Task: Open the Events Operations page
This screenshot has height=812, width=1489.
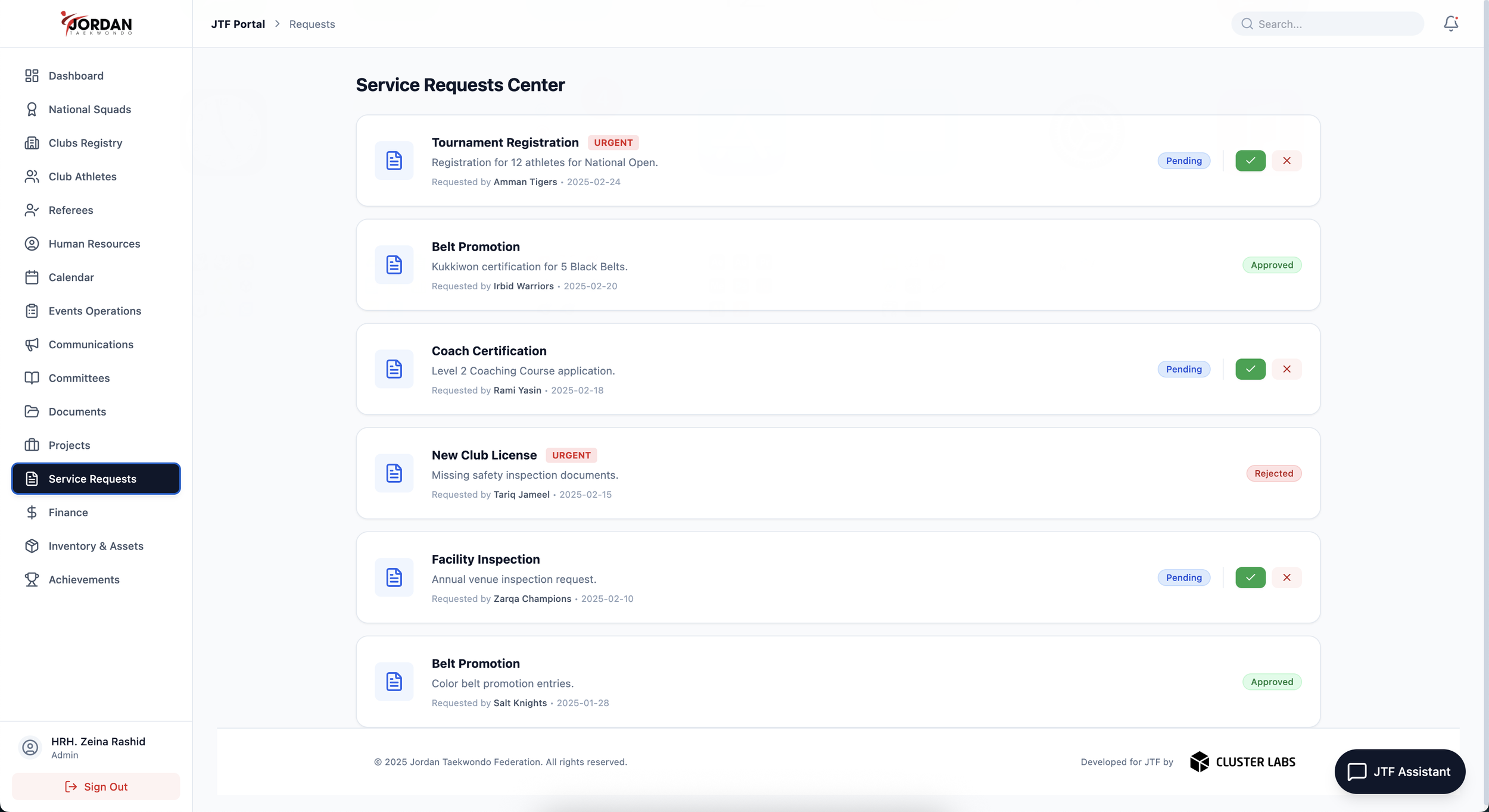Action: 95,311
